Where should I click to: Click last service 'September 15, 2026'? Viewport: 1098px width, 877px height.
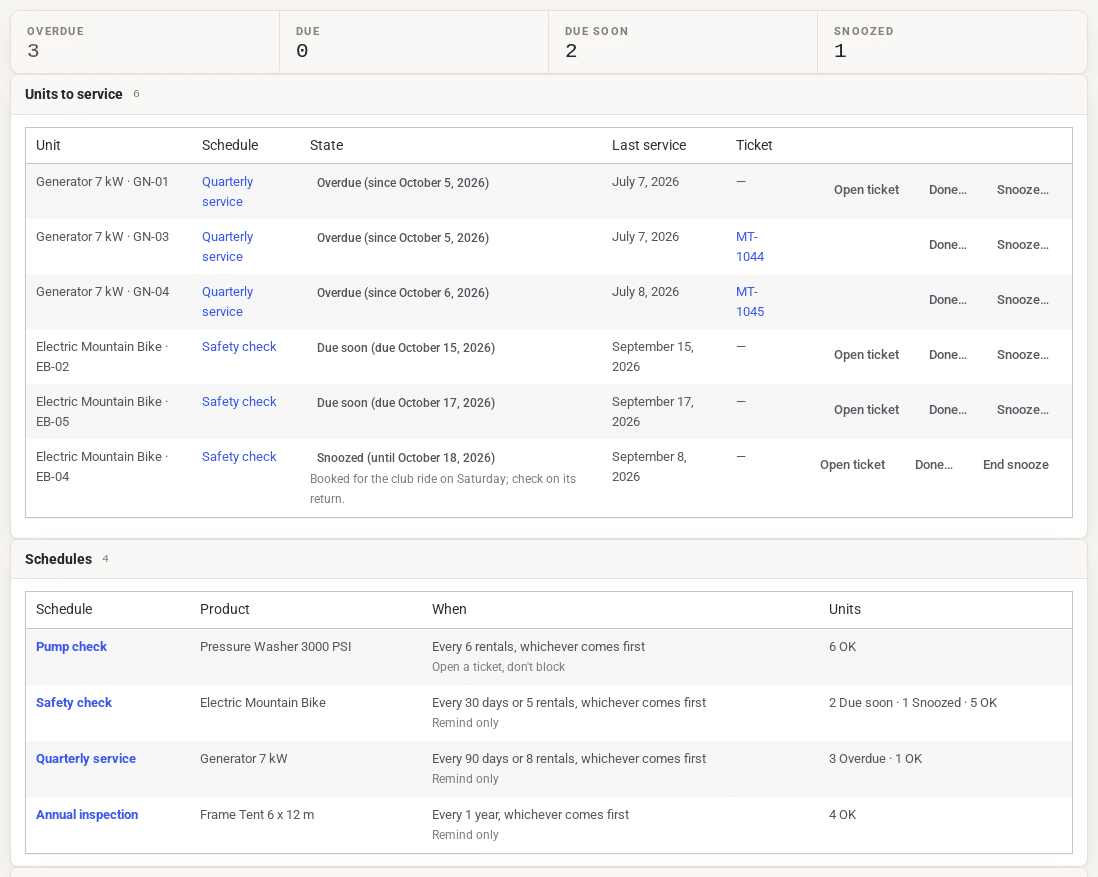point(653,357)
